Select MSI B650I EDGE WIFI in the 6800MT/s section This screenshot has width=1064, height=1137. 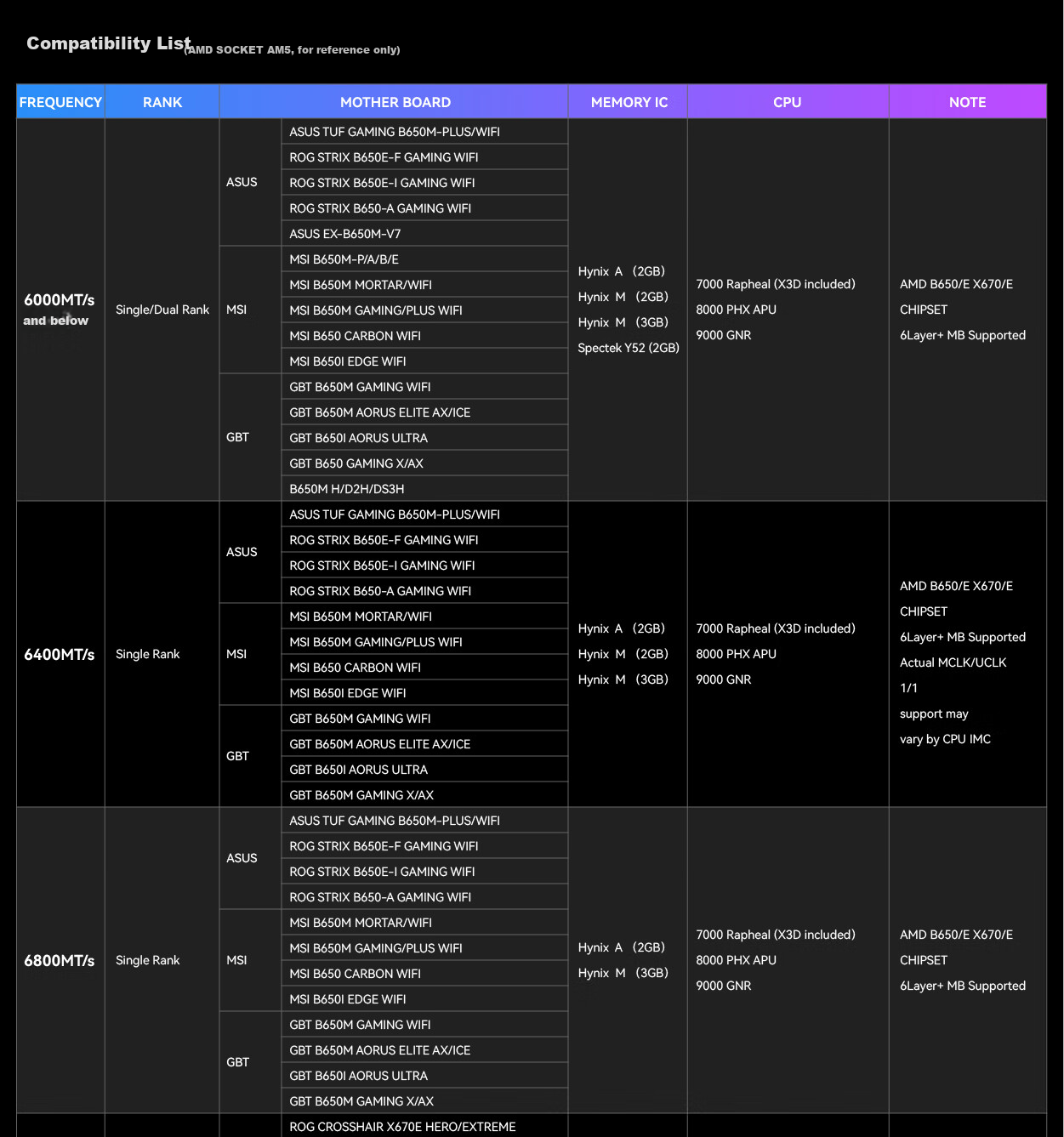(x=424, y=999)
